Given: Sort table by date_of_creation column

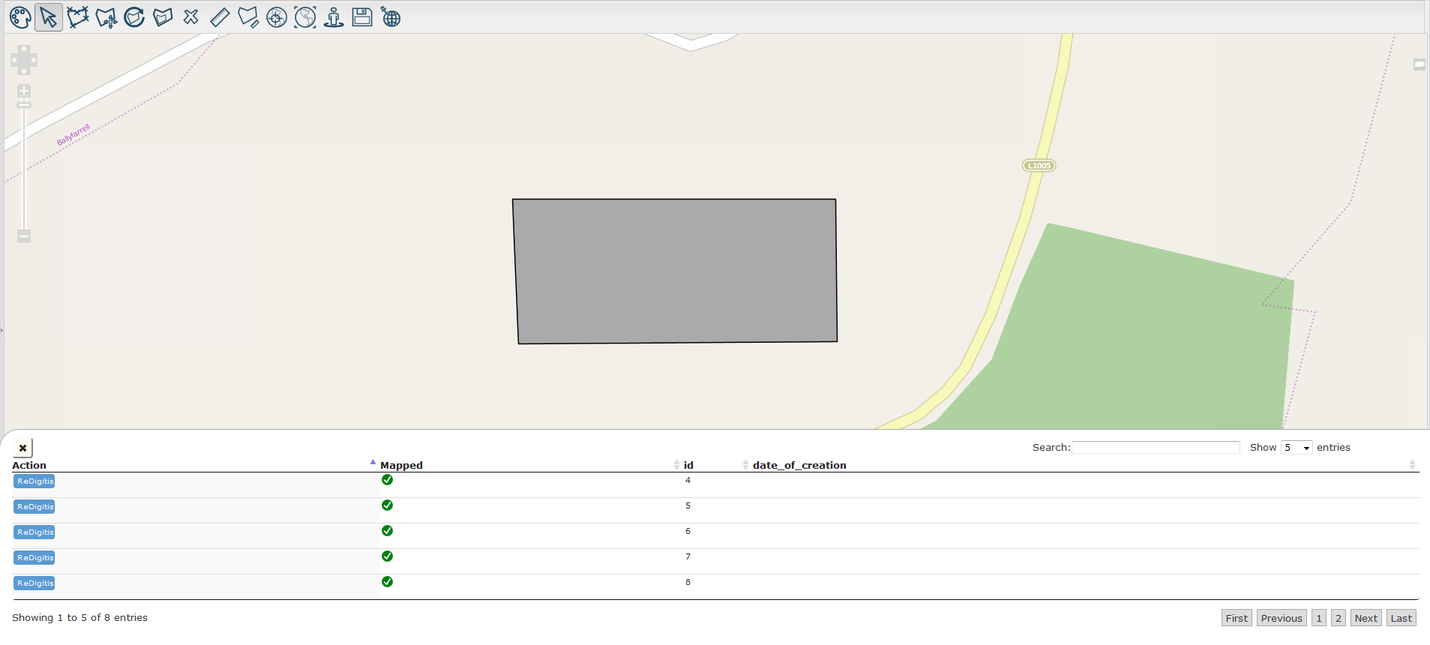Looking at the screenshot, I should click(799, 465).
